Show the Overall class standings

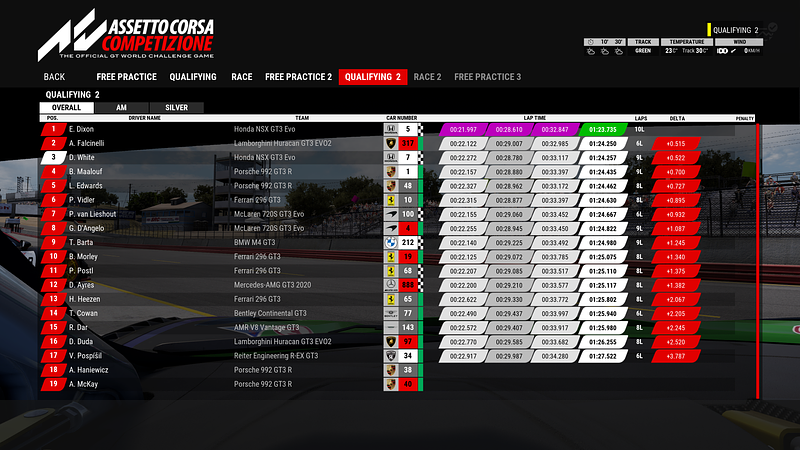pos(67,108)
